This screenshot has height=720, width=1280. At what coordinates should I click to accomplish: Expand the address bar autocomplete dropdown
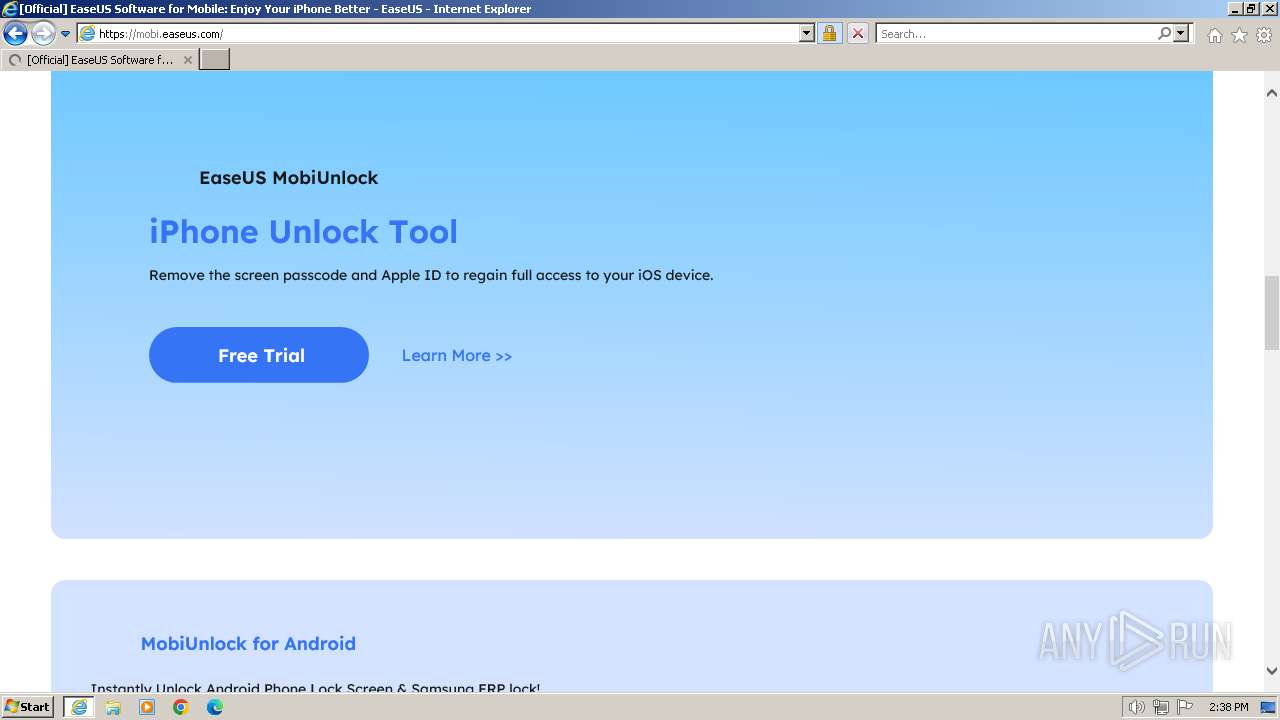pyautogui.click(x=807, y=34)
